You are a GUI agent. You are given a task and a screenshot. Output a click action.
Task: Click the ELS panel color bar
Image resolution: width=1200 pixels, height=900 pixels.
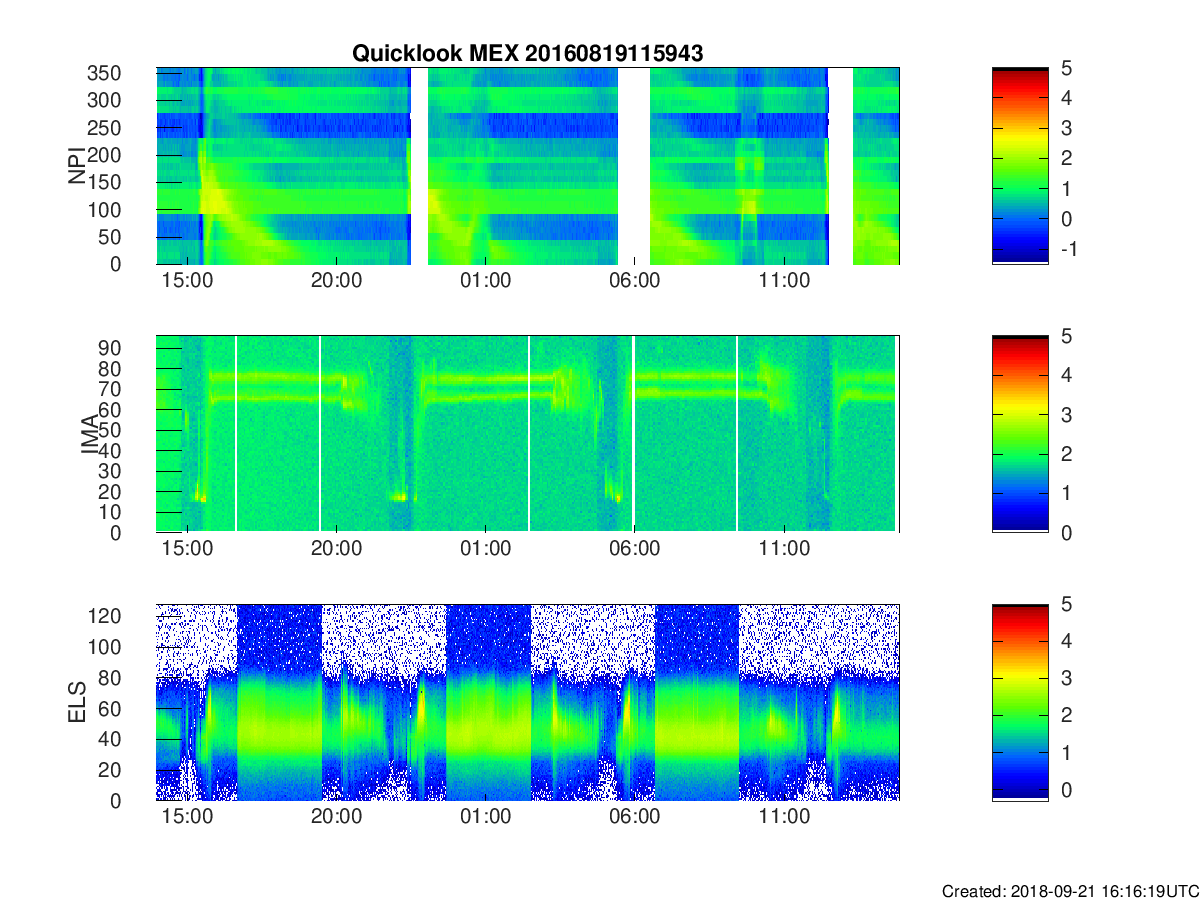pyautogui.click(x=1020, y=702)
